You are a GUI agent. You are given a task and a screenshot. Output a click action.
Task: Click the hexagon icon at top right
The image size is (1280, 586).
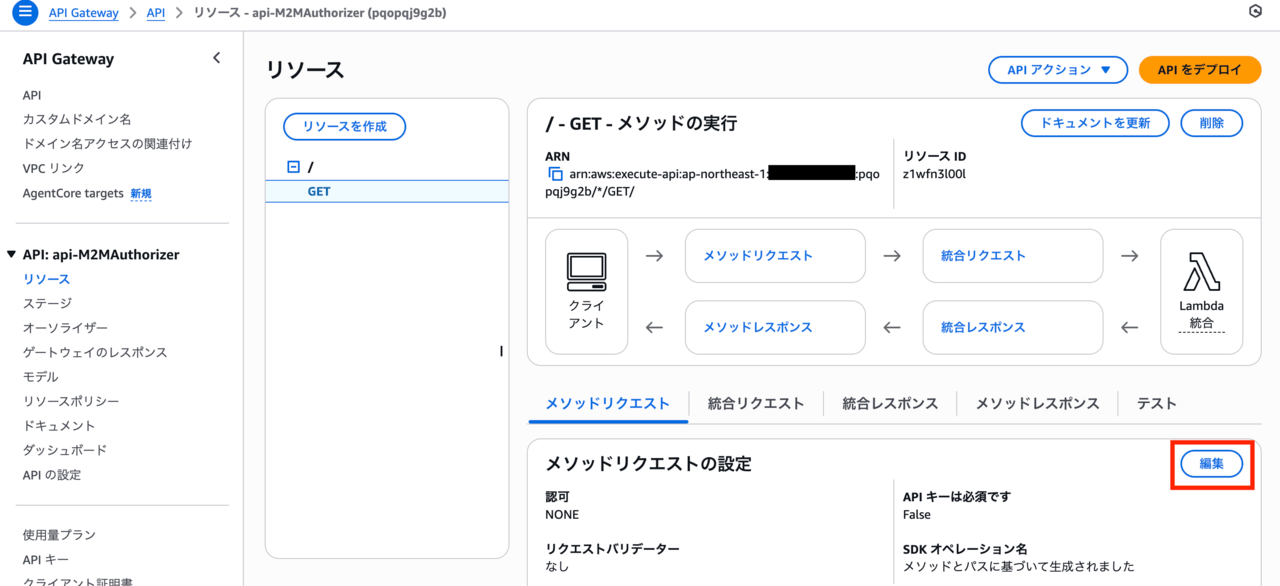click(x=1255, y=12)
